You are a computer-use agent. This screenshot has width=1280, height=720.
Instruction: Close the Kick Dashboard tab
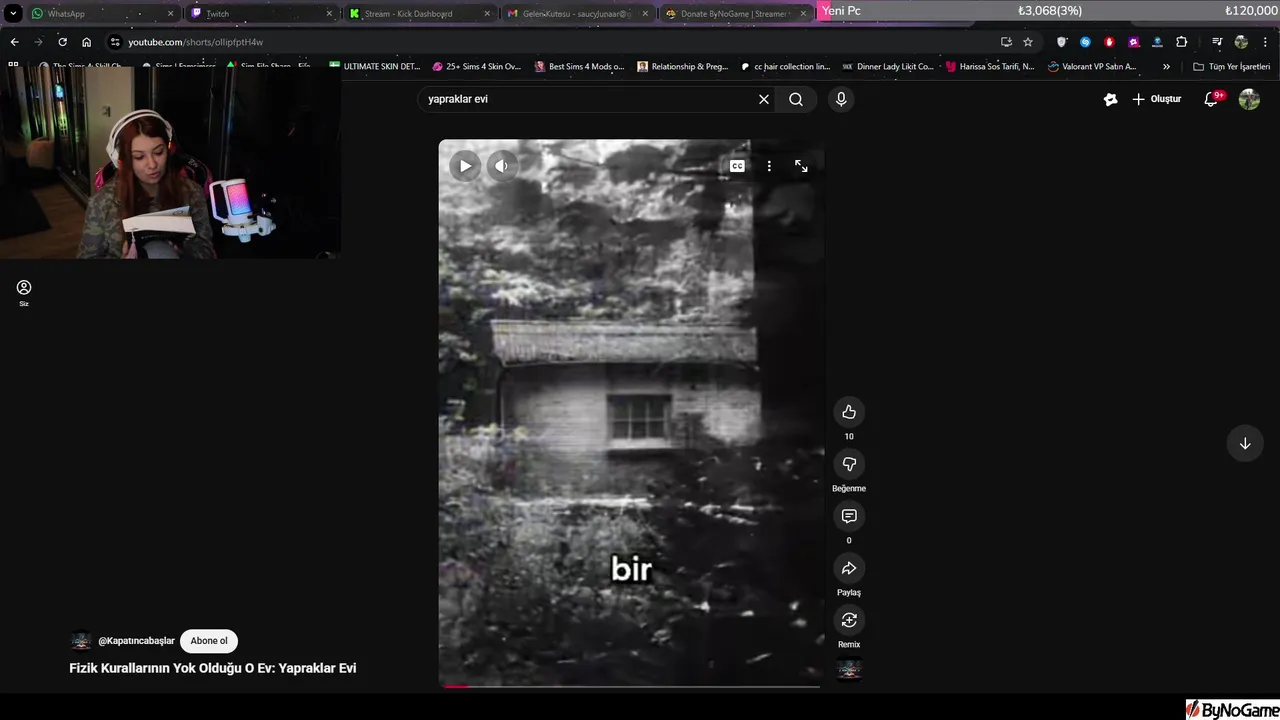(x=487, y=14)
